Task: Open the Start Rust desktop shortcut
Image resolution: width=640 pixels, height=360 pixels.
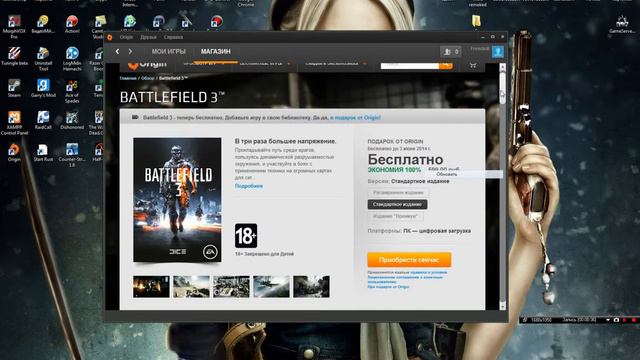Action: coord(43,152)
